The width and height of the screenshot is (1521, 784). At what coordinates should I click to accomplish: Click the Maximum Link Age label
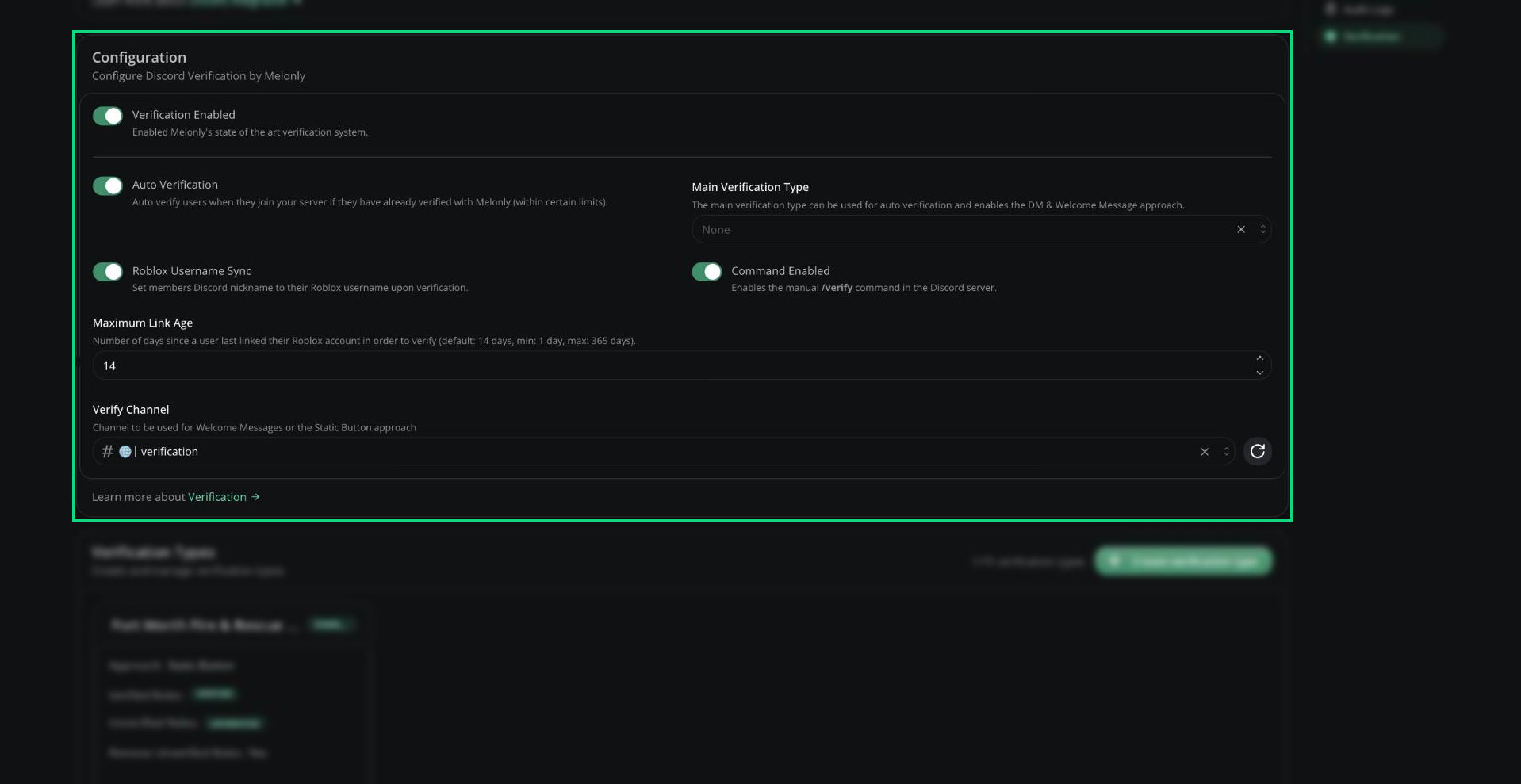pos(143,323)
